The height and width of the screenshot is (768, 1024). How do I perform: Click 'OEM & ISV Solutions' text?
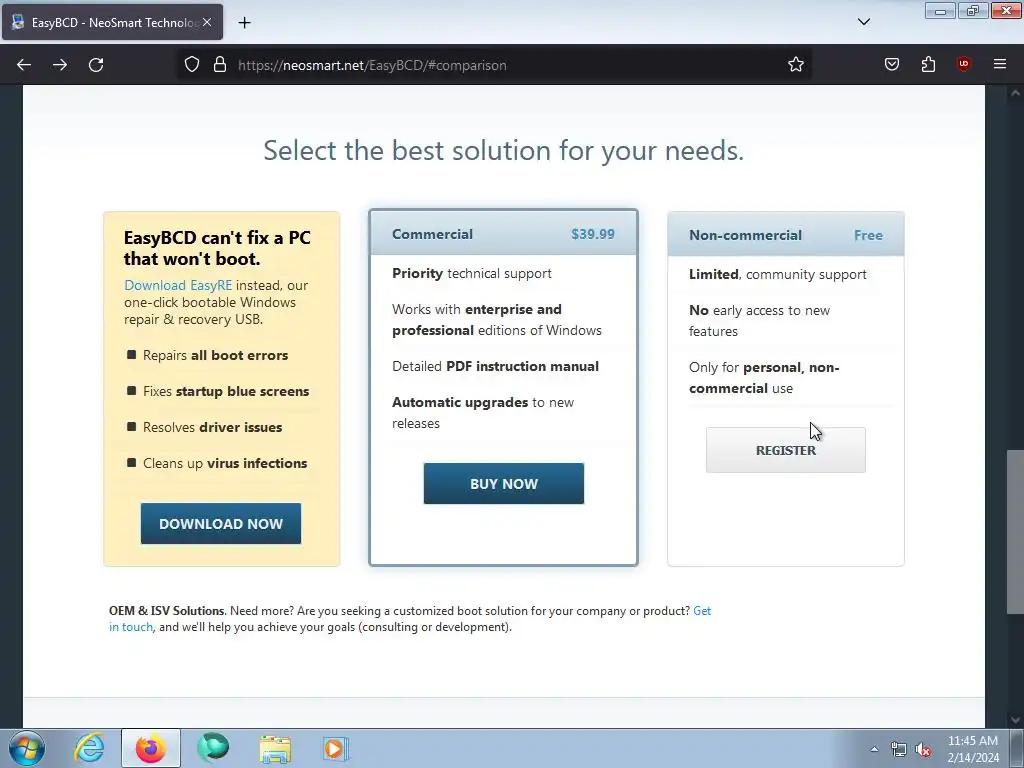[x=167, y=611]
